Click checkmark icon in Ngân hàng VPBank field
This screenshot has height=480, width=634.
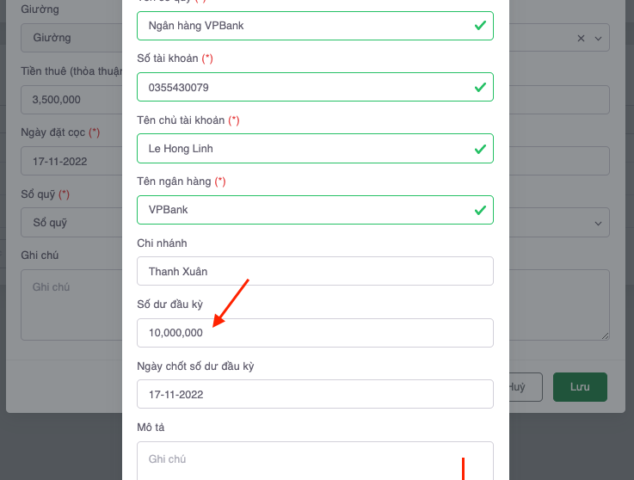(480, 25)
